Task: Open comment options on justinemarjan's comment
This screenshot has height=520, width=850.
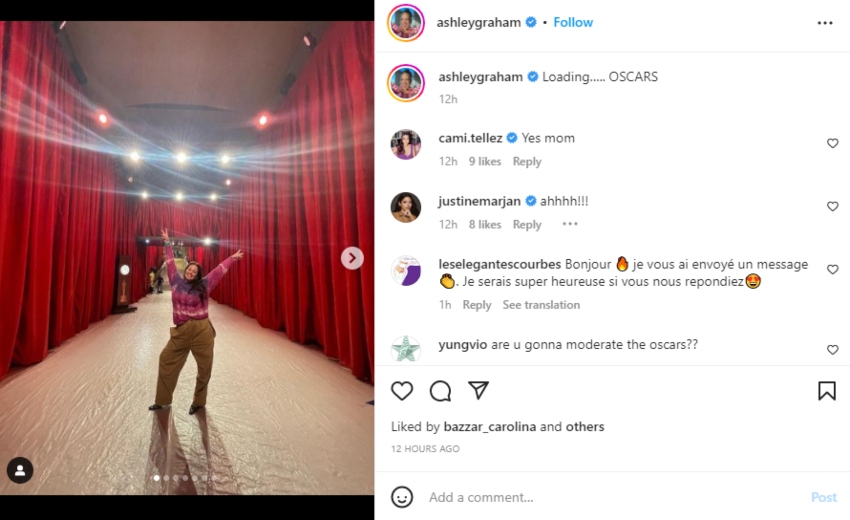Action: pos(570,225)
